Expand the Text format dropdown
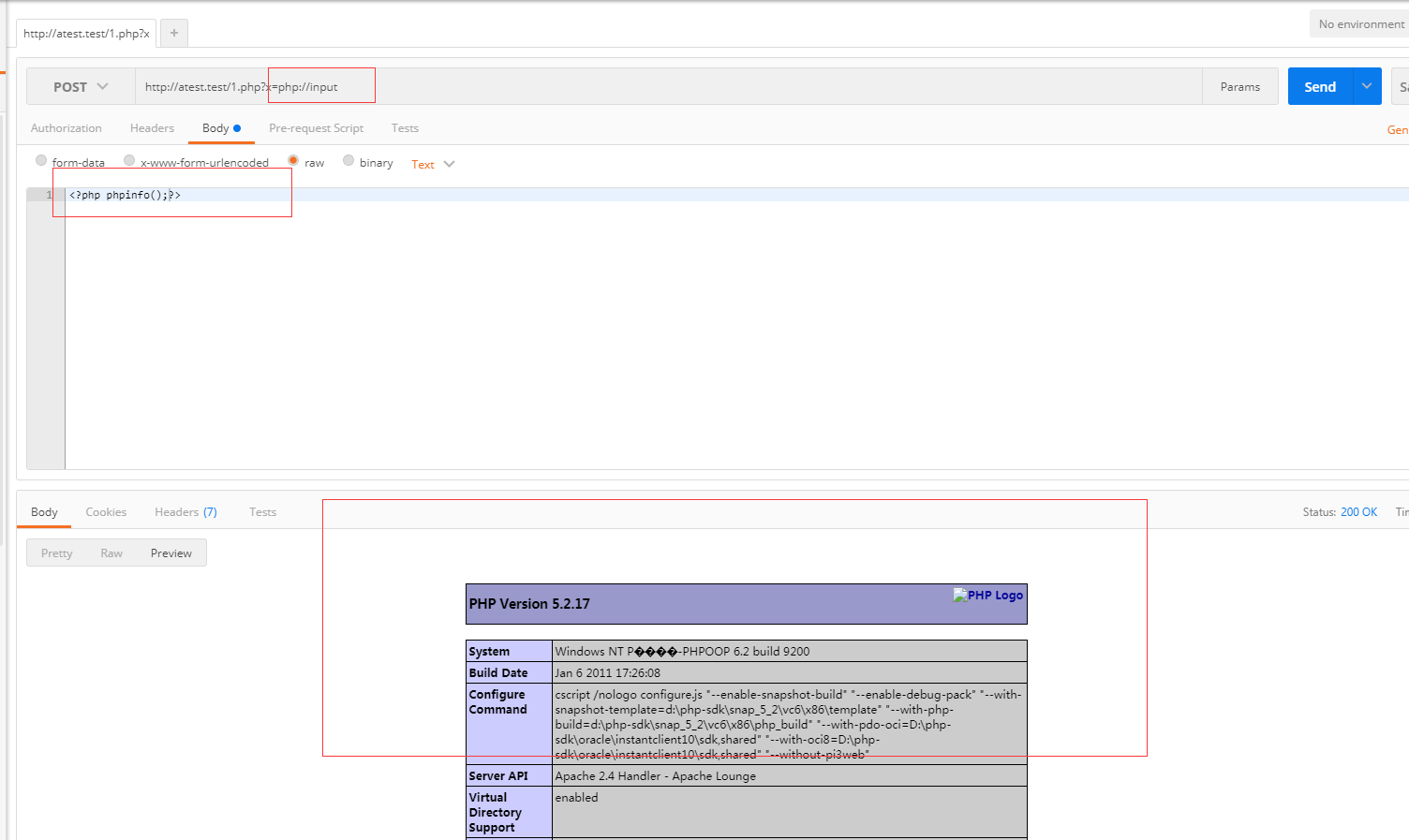This screenshot has height=840, width=1409. [x=433, y=164]
